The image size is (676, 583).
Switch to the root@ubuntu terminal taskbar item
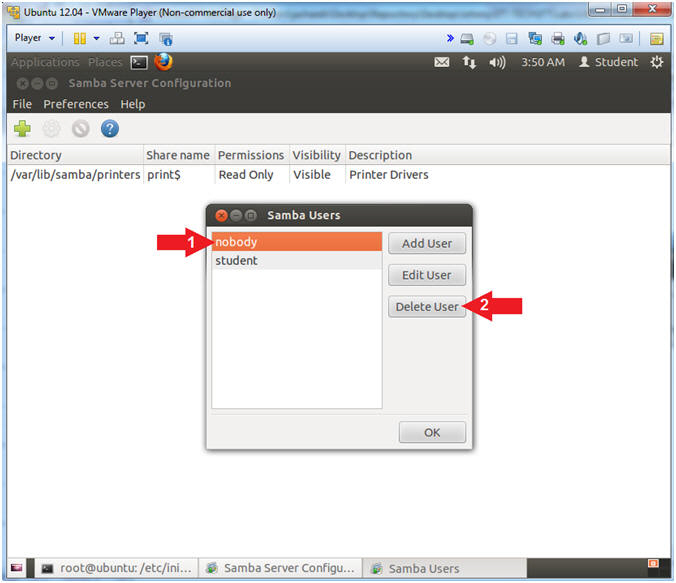116,568
